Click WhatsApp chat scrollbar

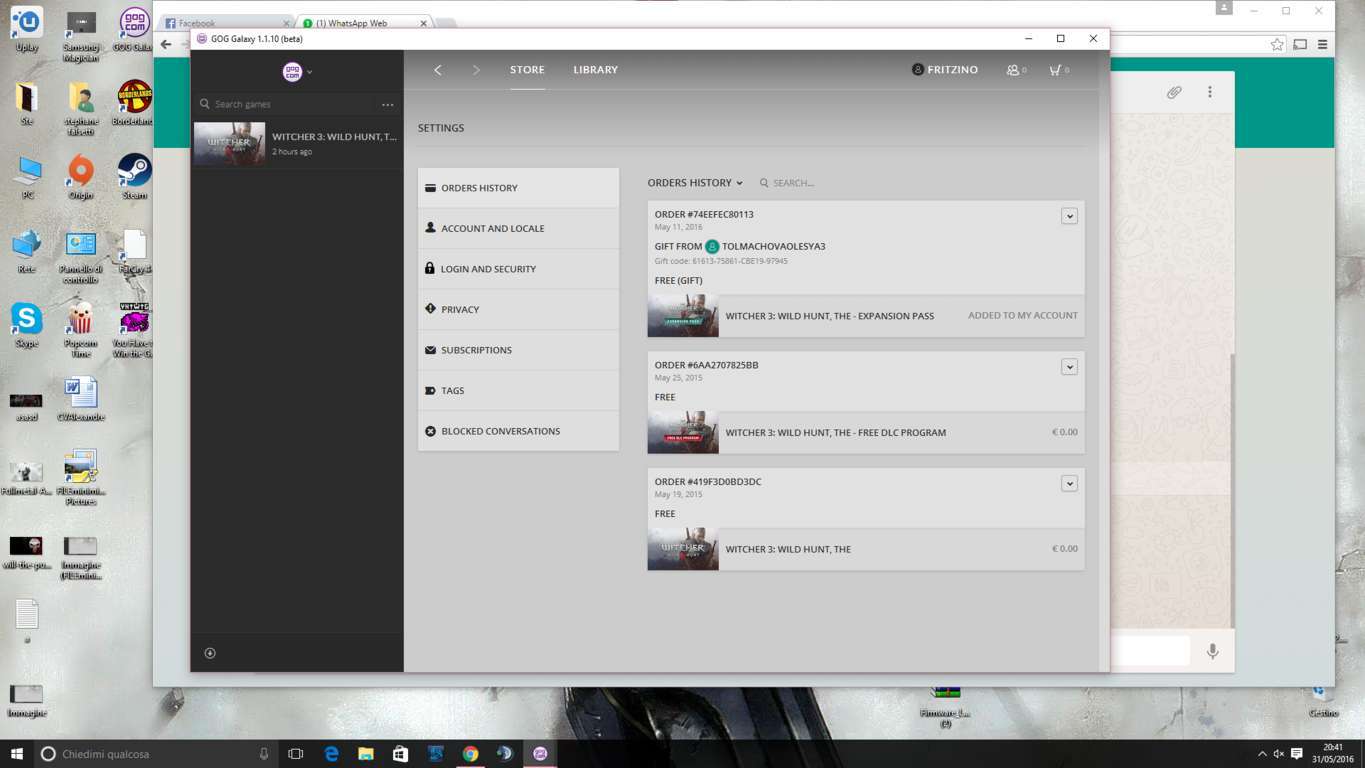[1230, 490]
